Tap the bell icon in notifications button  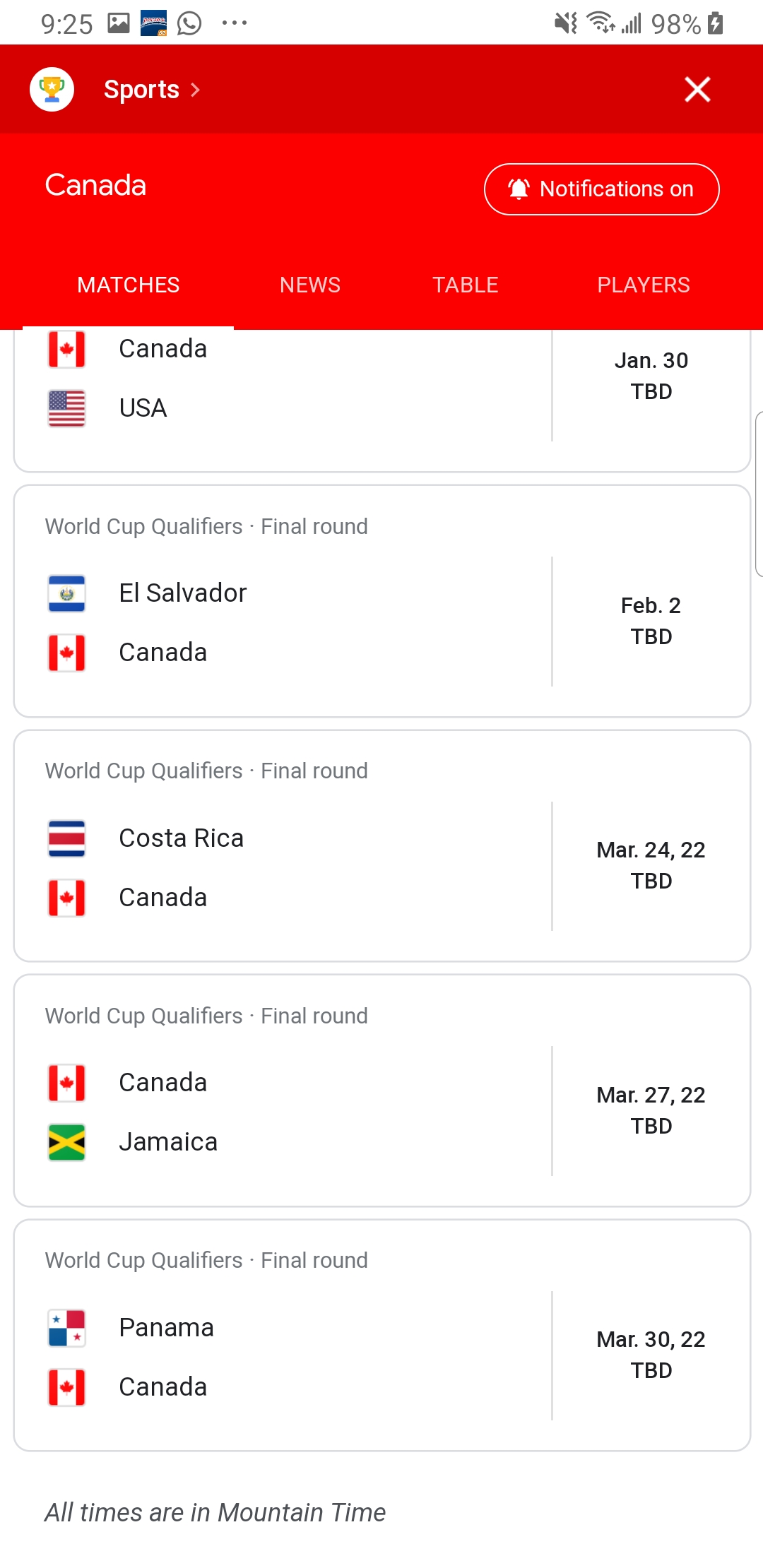(519, 189)
